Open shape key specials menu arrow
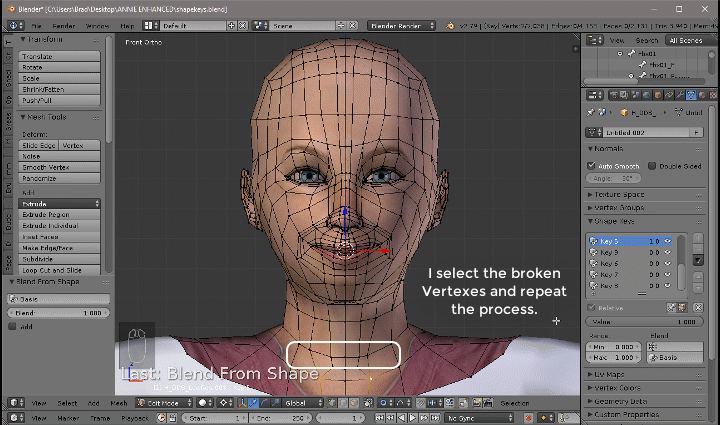Viewport: 720px width, 425px height. [x=698, y=261]
